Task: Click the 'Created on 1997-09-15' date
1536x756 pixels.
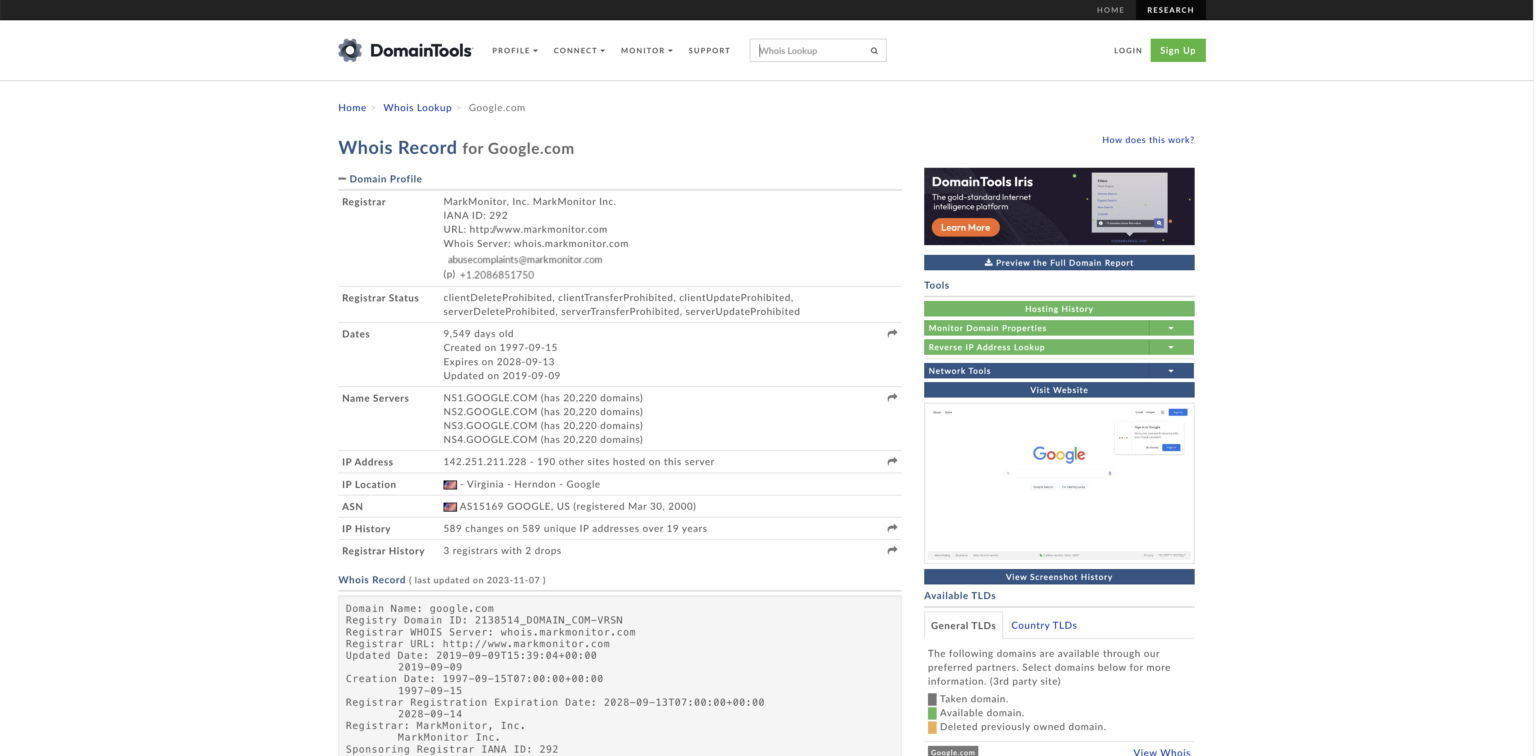Action: (500, 348)
